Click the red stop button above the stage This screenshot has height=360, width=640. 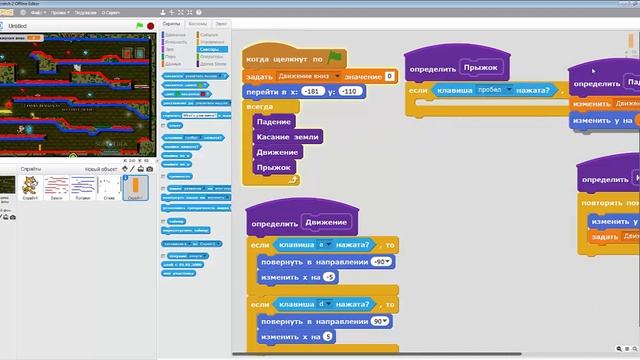151,26
